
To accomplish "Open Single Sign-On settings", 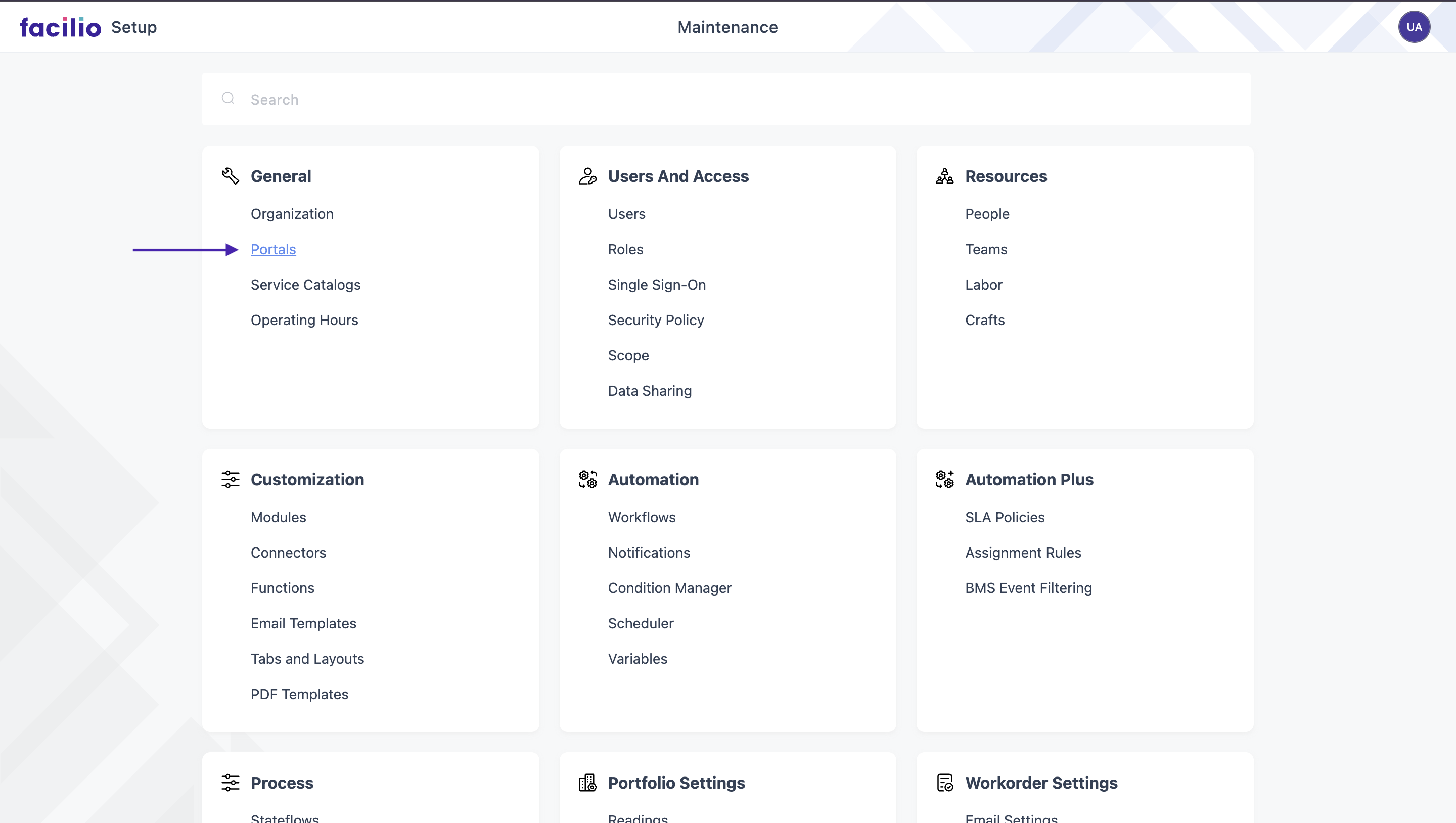I will [x=656, y=285].
